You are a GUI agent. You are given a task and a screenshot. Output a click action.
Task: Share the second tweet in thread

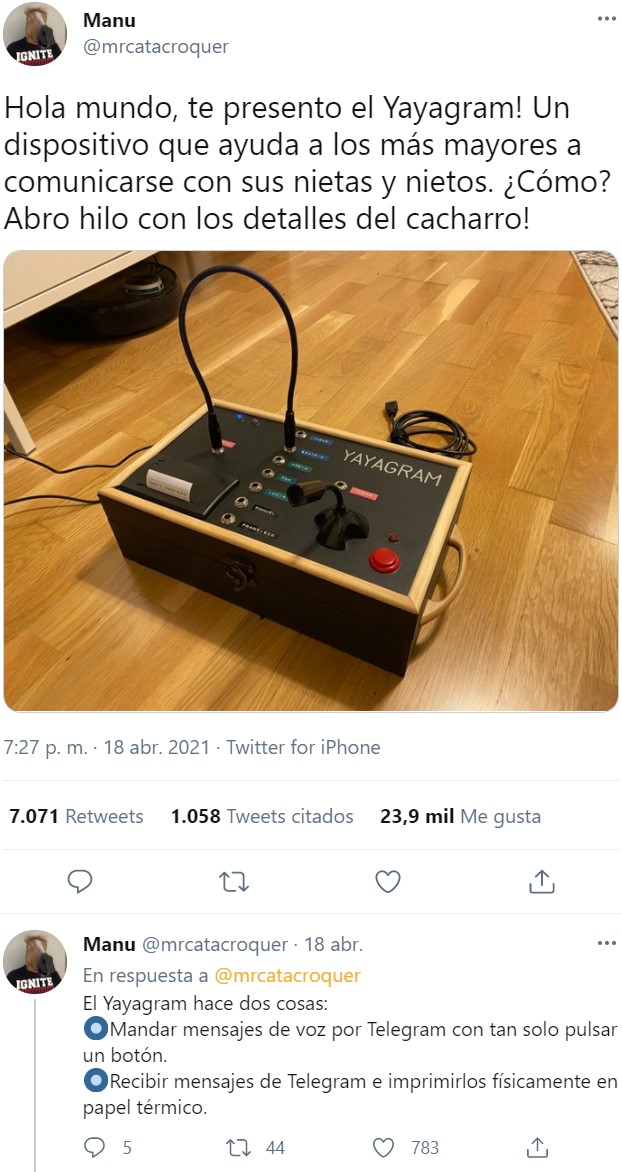537,1147
